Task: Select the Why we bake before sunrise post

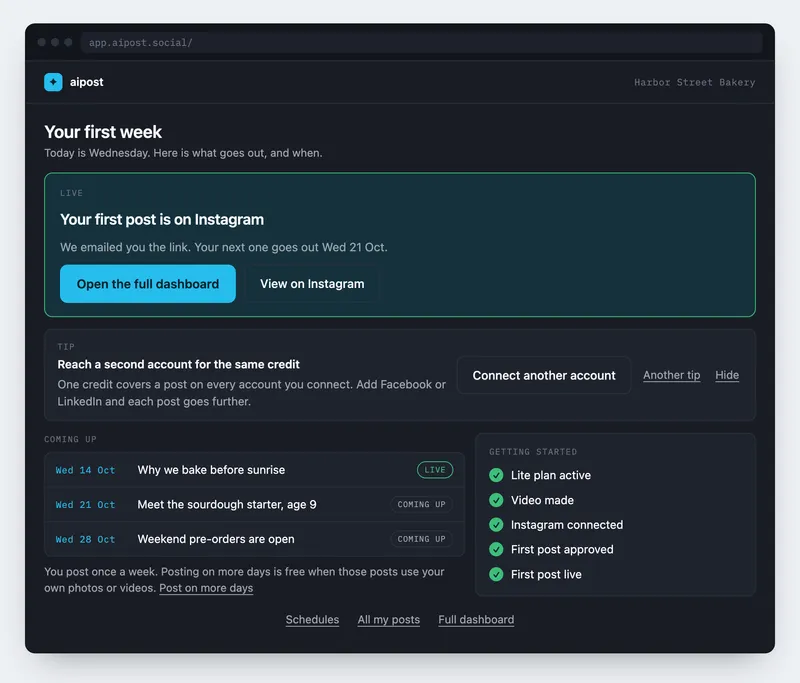Action: coord(254,470)
